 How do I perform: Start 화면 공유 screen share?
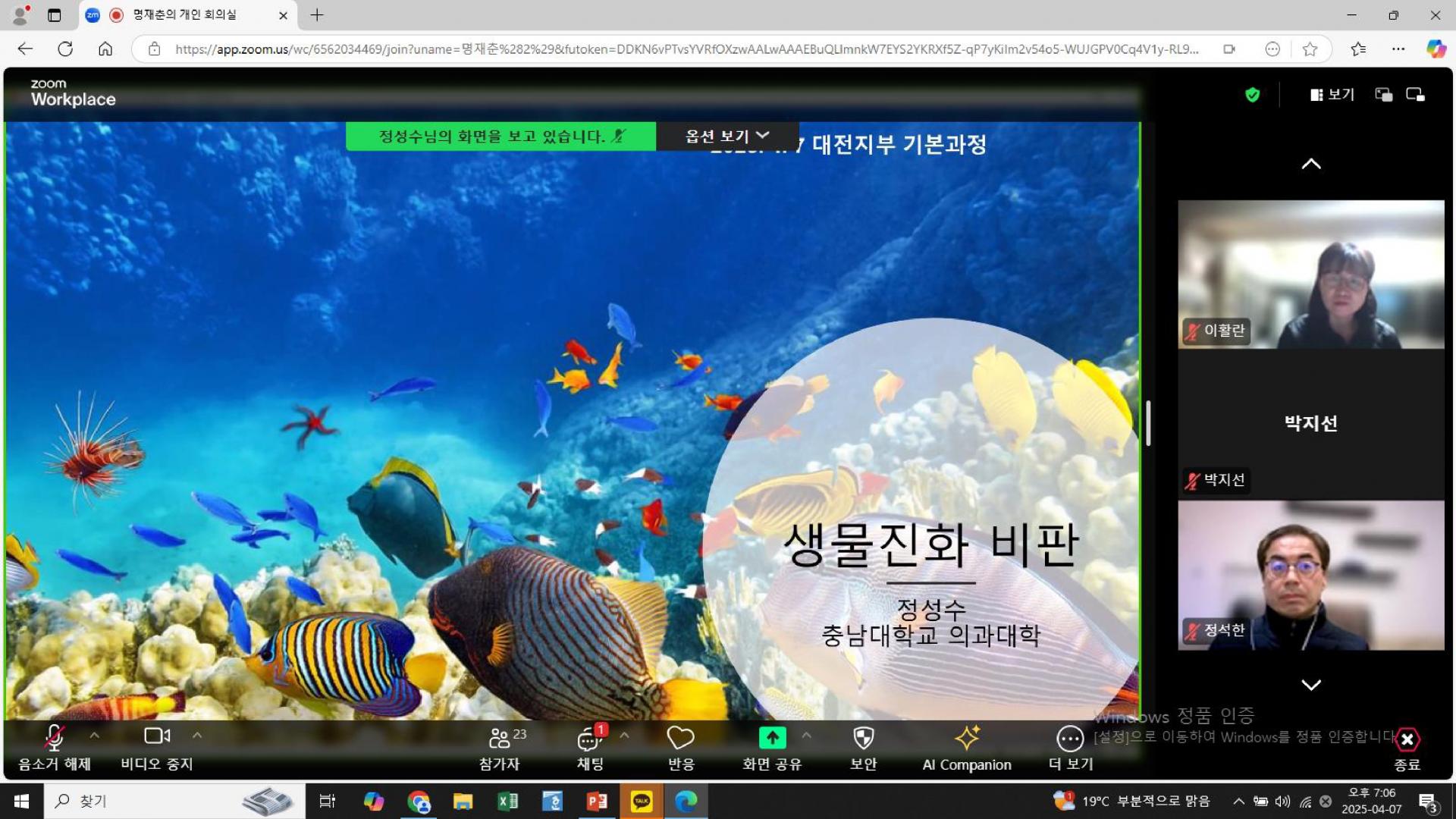click(772, 748)
